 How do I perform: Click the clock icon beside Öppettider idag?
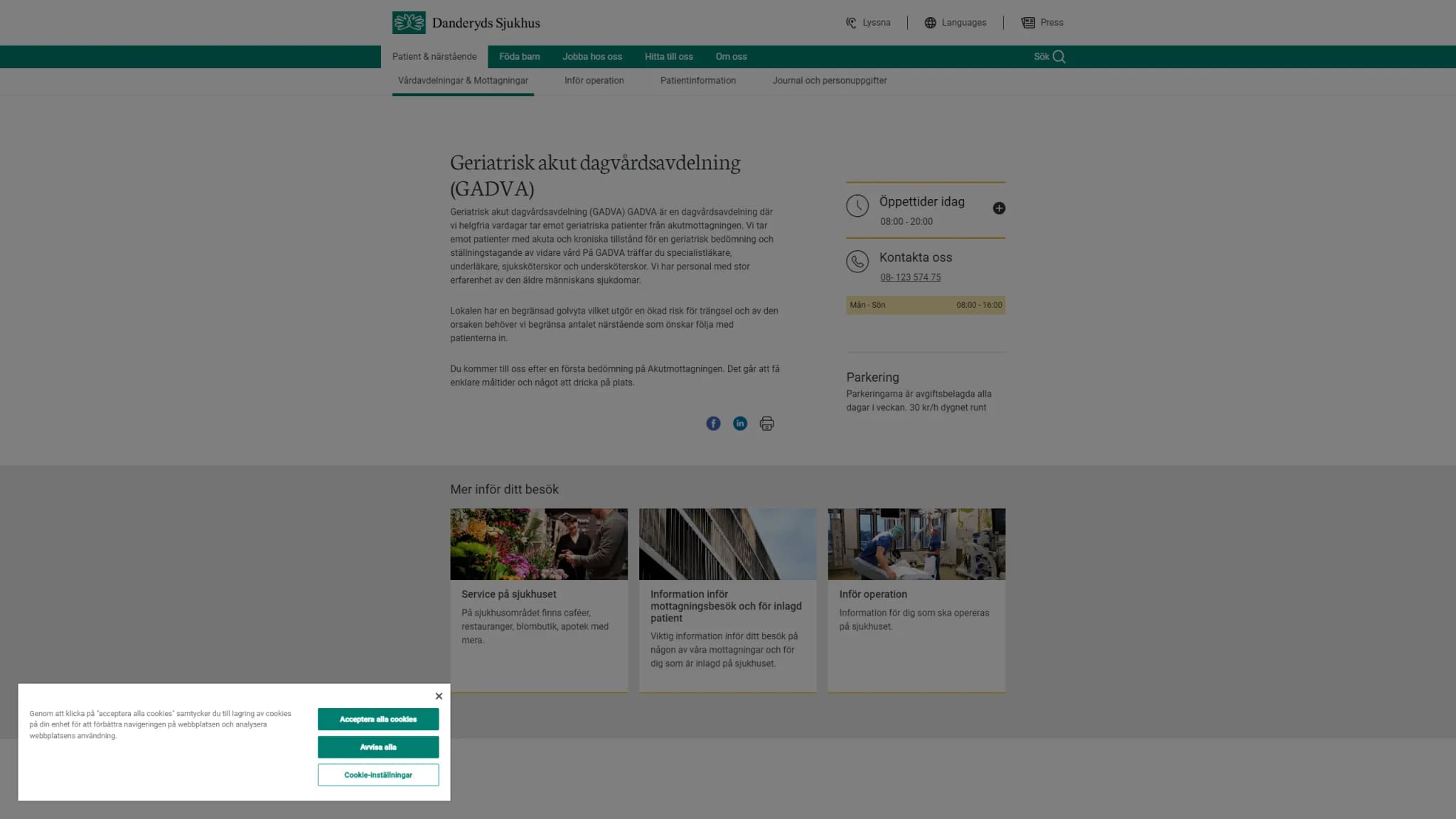[x=857, y=206]
